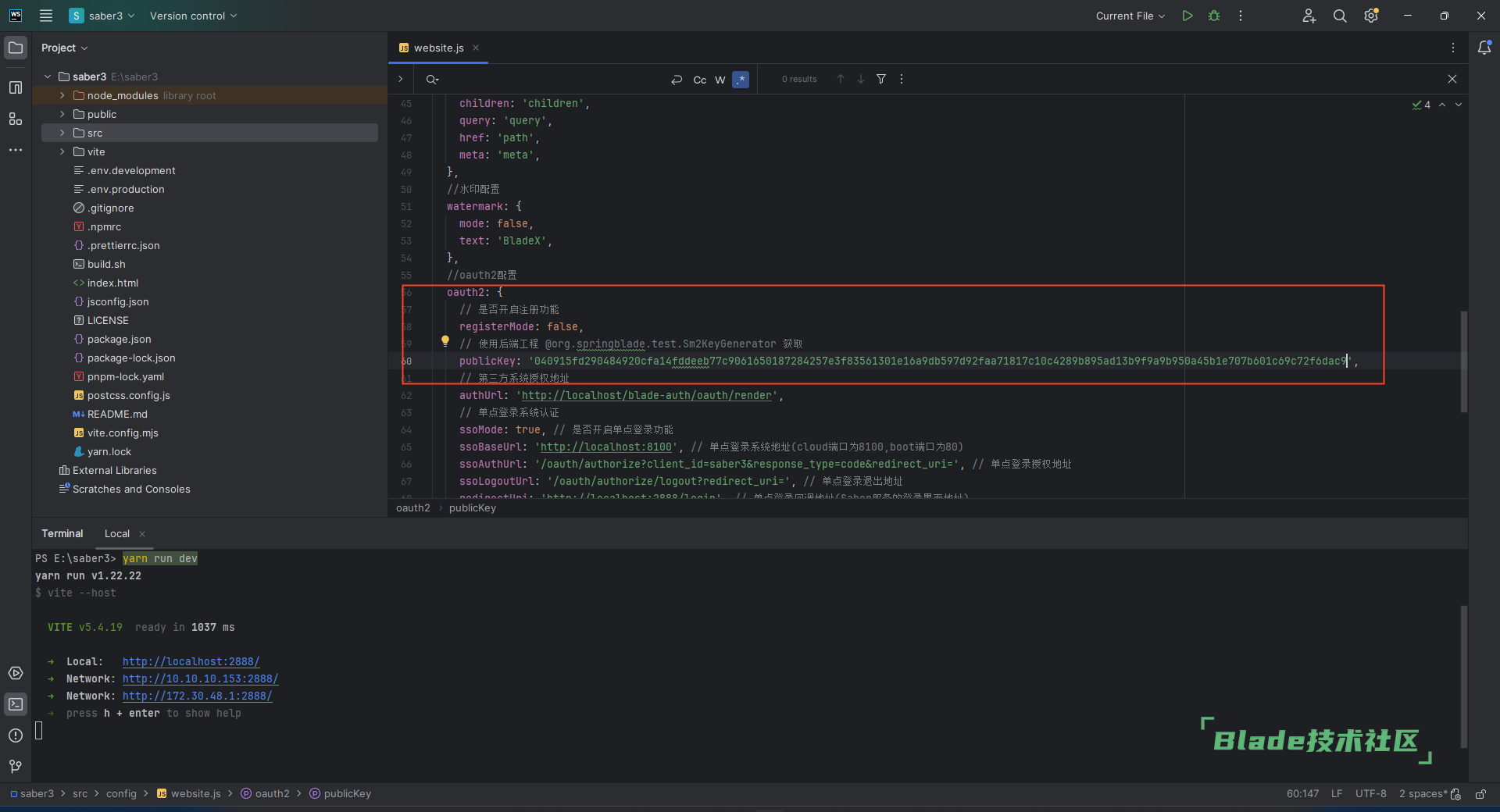The image size is (1500, 812).
Task: Go to next search occurrence
Action: tap(861, 79)
